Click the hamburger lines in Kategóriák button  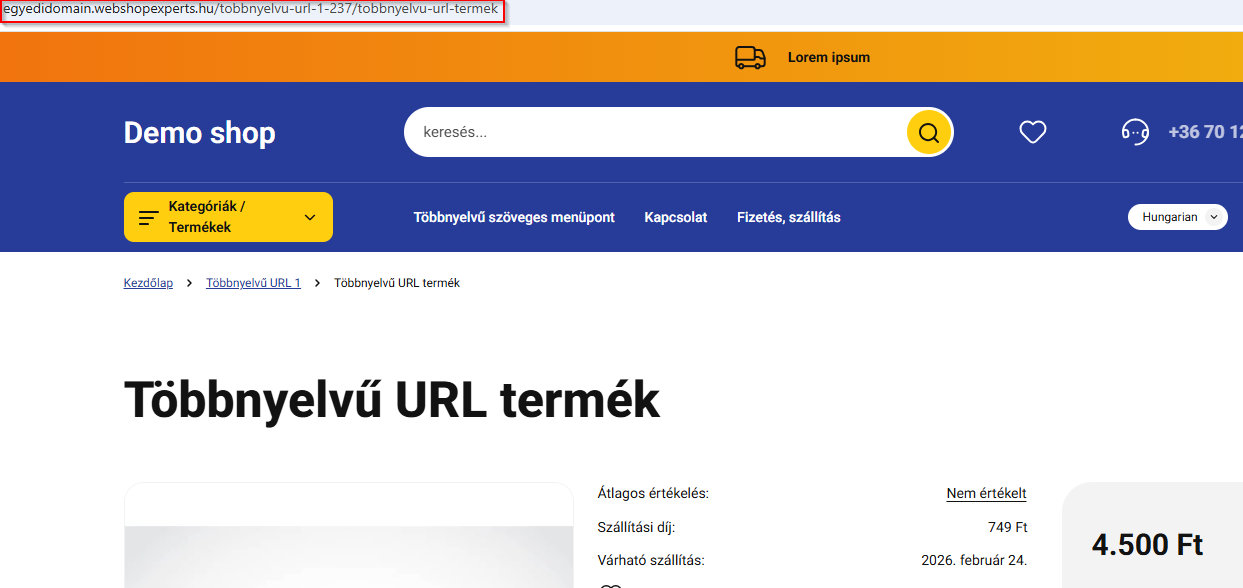(x=148, y=218)
